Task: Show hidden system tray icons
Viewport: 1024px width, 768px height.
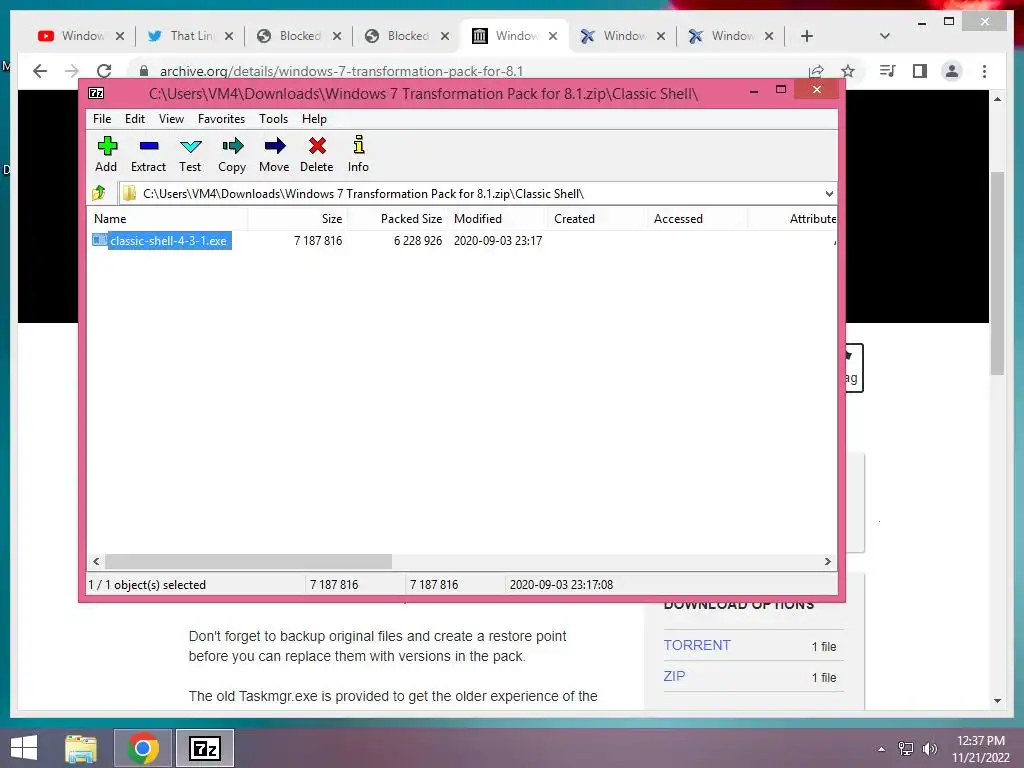Action: (882, 749)
